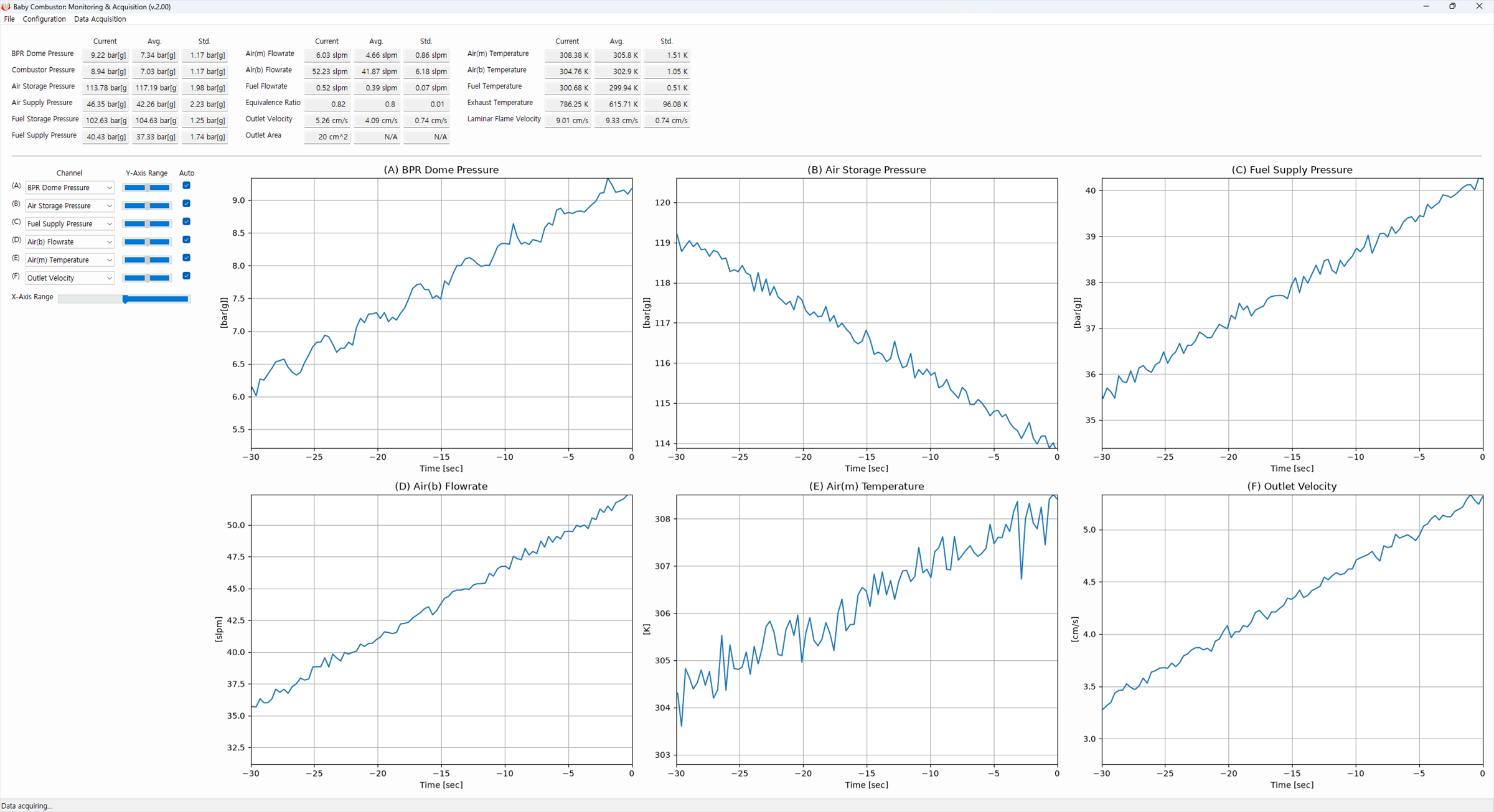This screenshot has width=1494, height=812.
Task: Click Y-Axis Range slider for channel (D)
Action: point(147,241)
